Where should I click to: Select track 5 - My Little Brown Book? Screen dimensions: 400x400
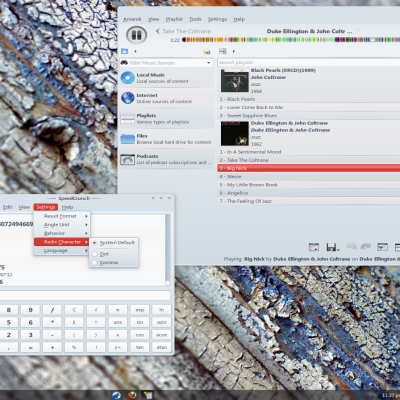(x=309, y=185)
